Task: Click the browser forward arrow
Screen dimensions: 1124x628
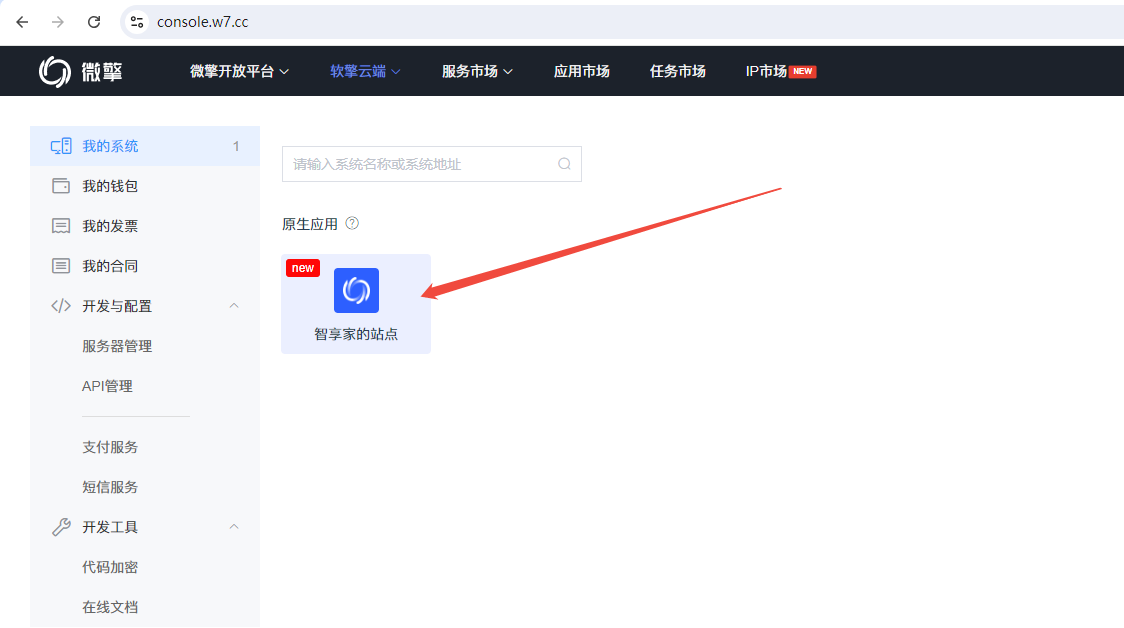Action: click(58, 22)
